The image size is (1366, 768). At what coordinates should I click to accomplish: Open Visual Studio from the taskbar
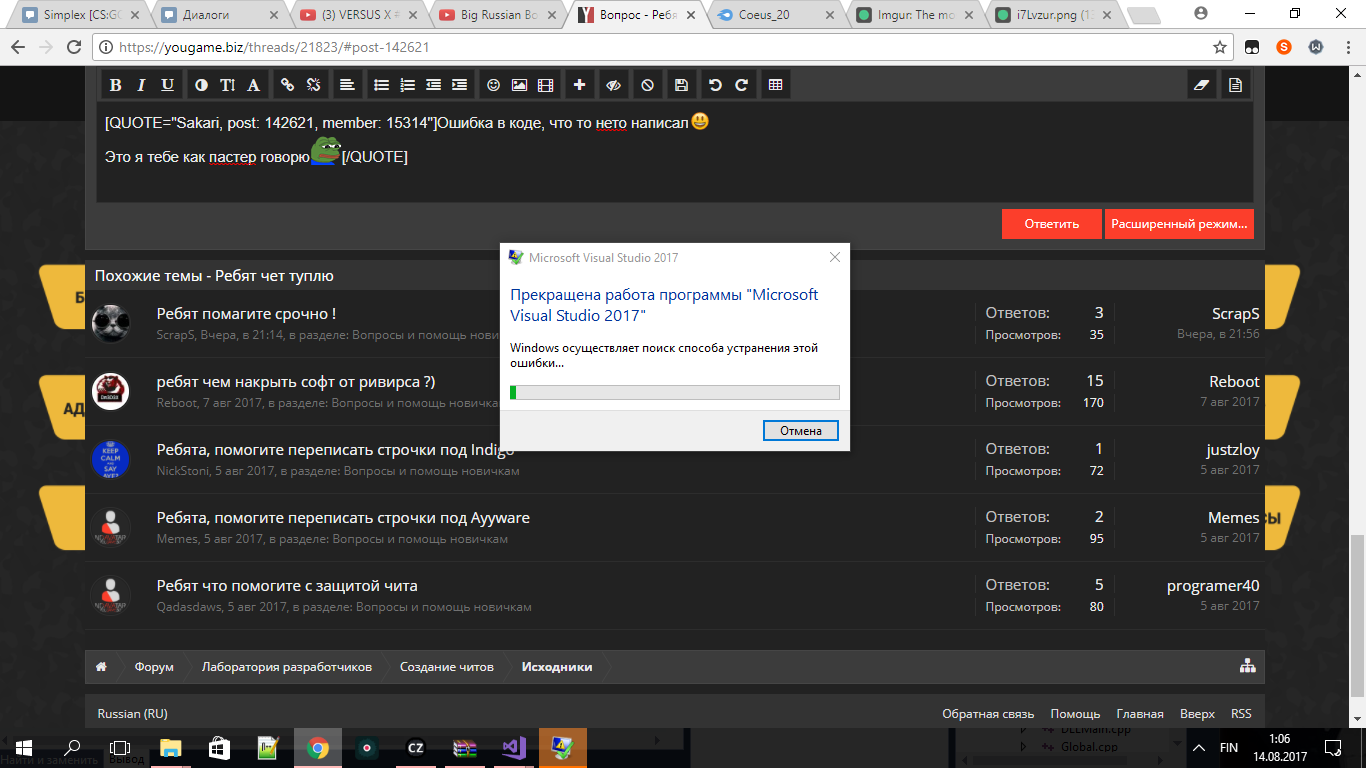[514, 747]
